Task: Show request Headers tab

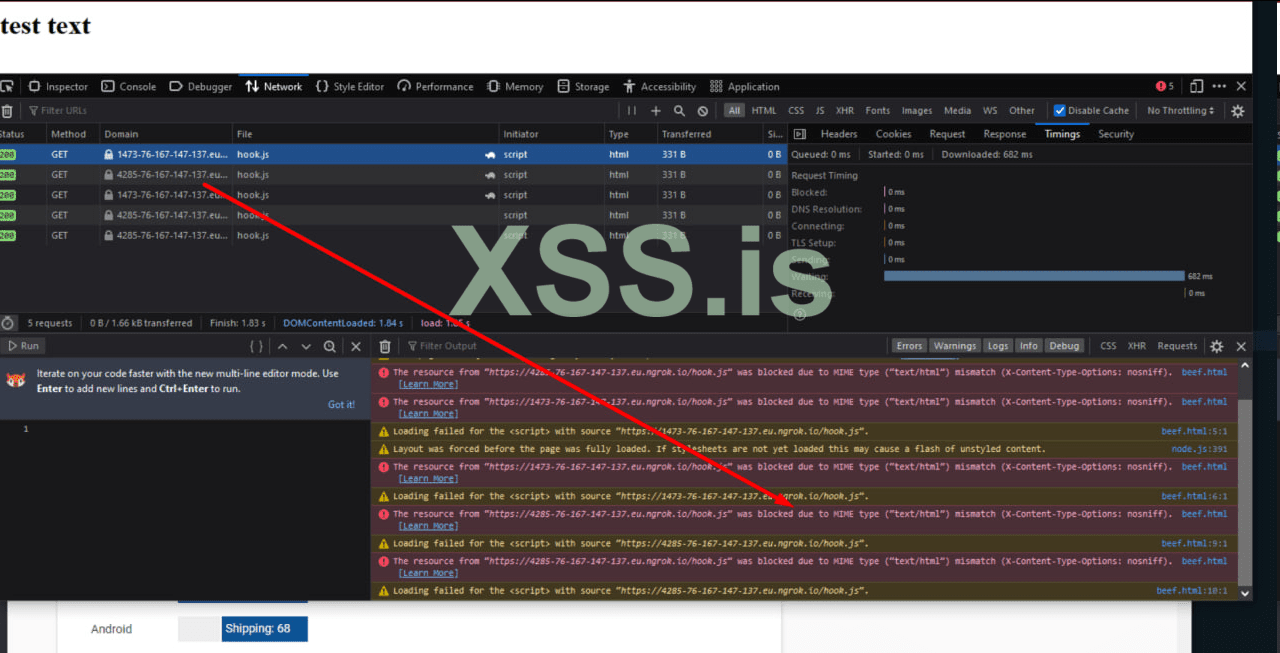Action: [839, 134]
